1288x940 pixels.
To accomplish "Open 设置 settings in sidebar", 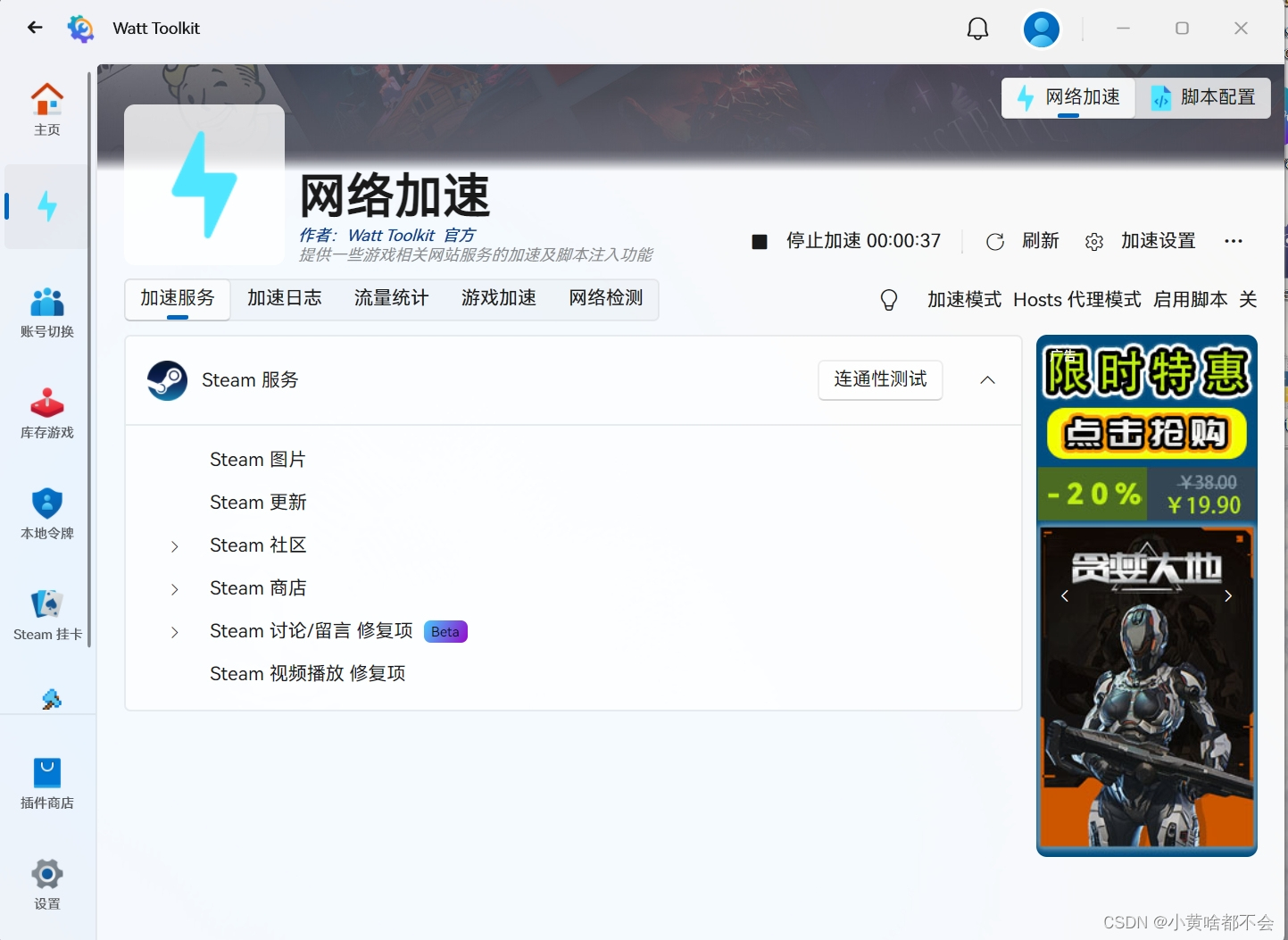I will pyautogui.click(x=47, y=885).
